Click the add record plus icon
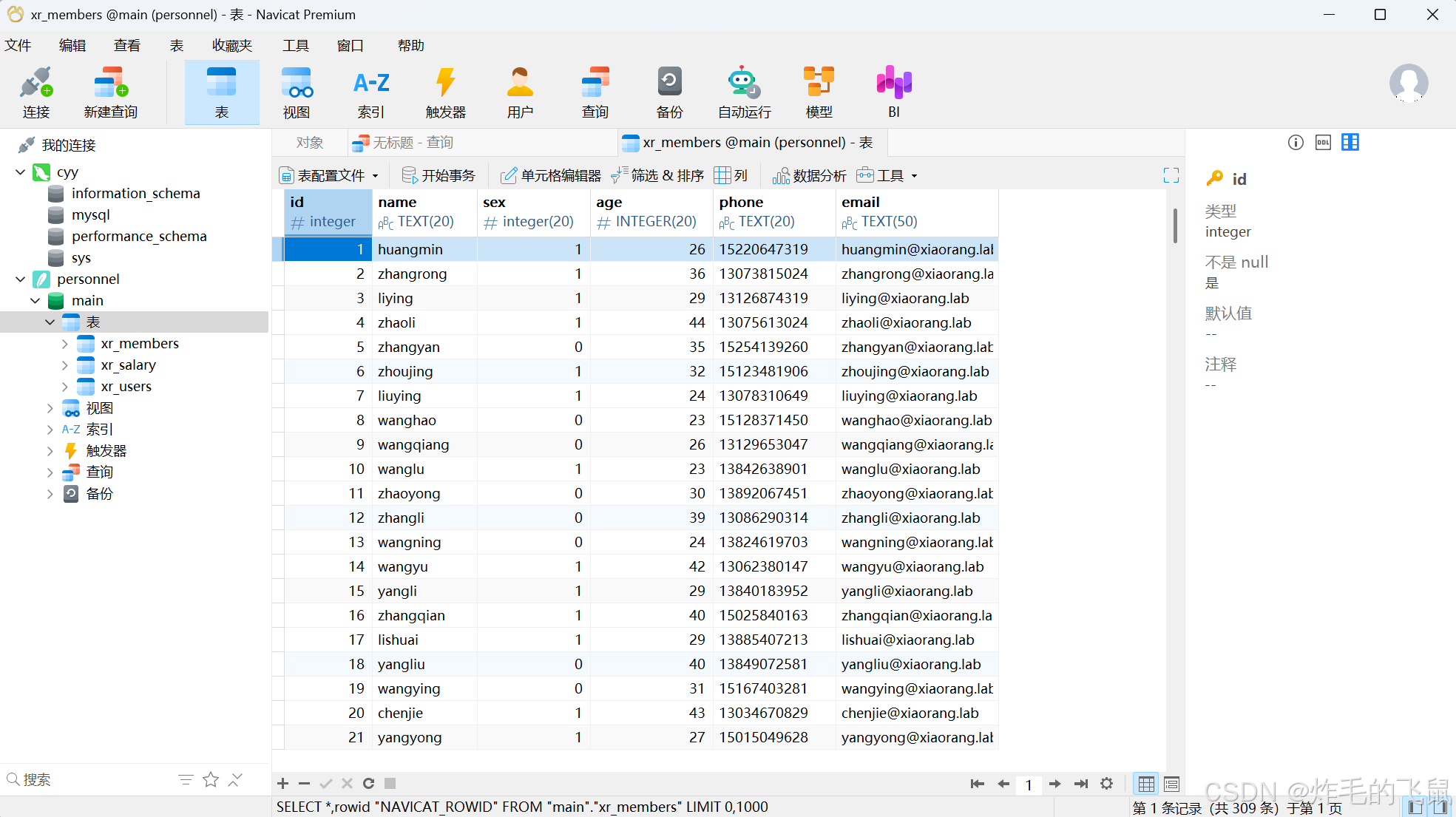 click(282, 783)
